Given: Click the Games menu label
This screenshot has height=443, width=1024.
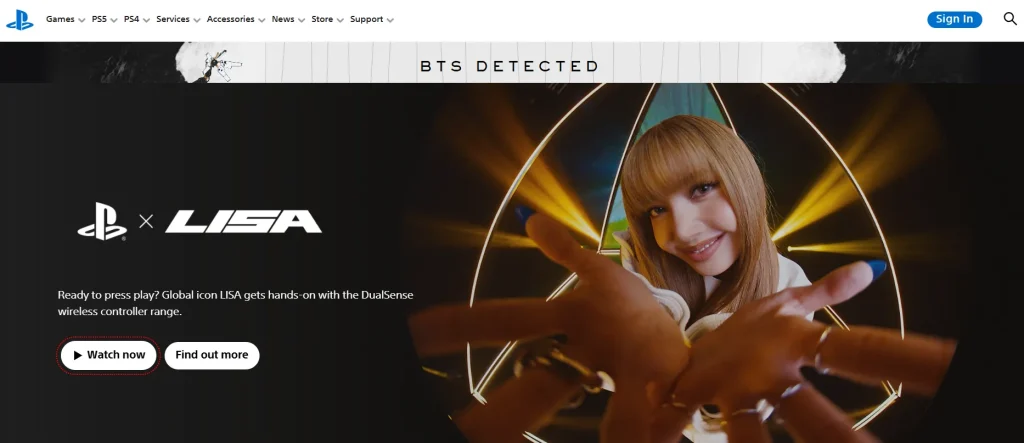Looking at the screenshot, I should click(60, 19).
